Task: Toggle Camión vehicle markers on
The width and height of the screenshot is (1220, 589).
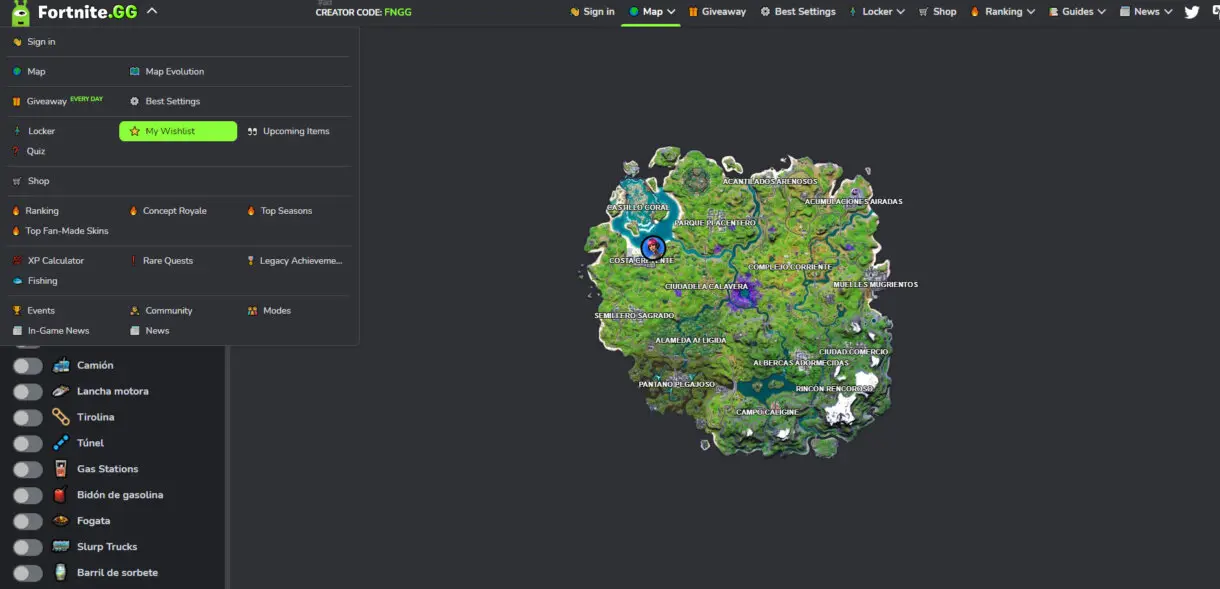Action: (28, 366)
